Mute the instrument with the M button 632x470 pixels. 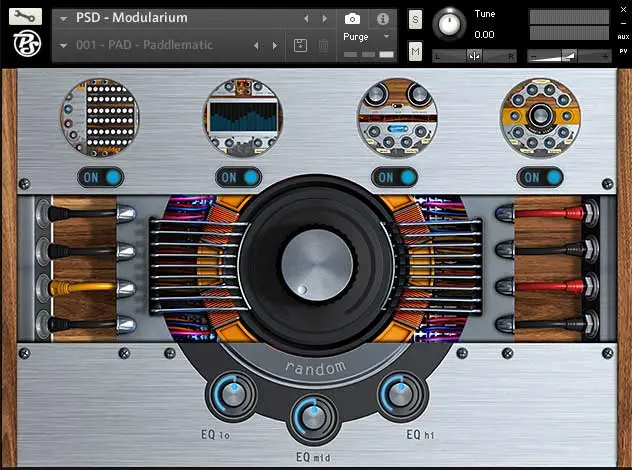(415, 51)
